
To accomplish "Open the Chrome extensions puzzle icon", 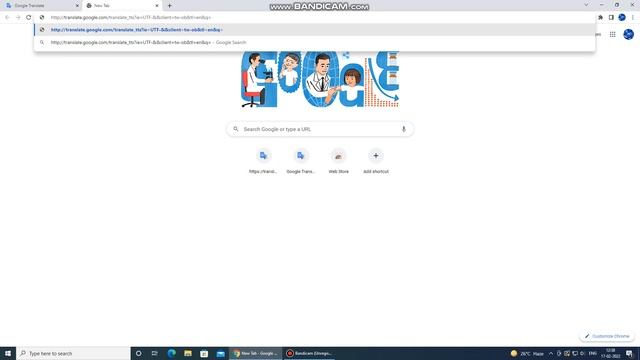I will click(x=600, y=18).
